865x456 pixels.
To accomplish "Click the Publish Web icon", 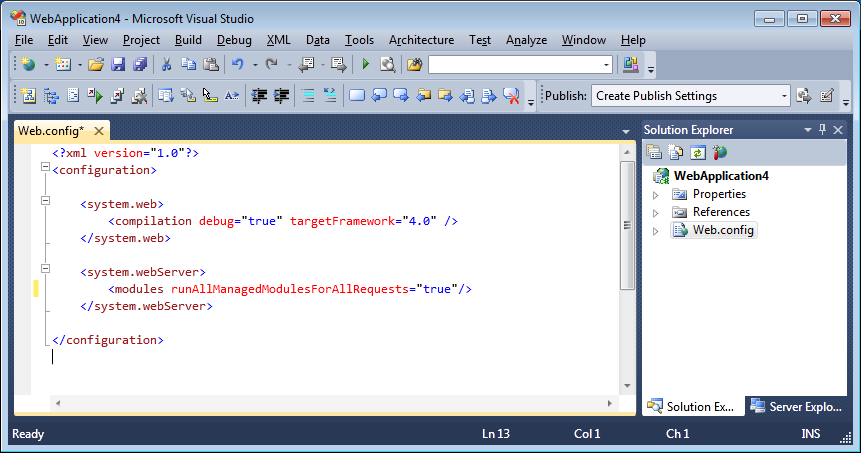I will pyautogui.click(x=804, y=96).
